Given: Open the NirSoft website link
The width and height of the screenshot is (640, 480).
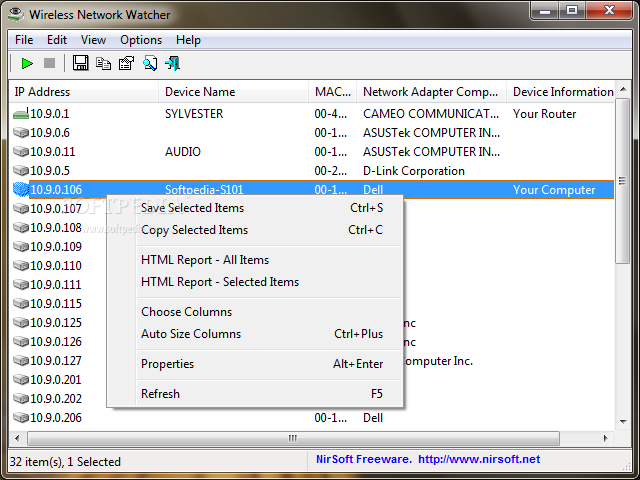Looking at the screenshot, I should pos(478,460).
